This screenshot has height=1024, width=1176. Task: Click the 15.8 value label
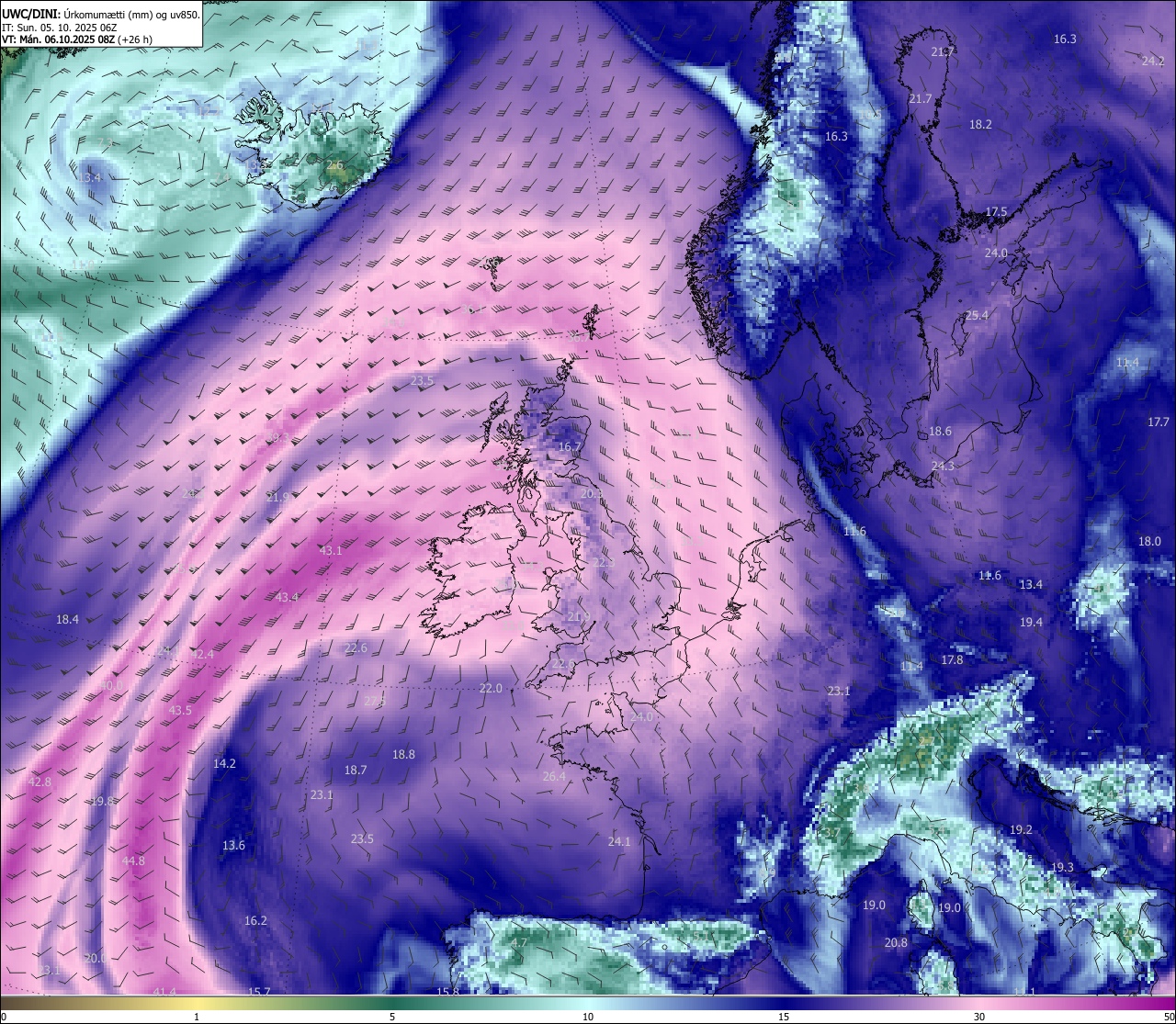point(447,992)
